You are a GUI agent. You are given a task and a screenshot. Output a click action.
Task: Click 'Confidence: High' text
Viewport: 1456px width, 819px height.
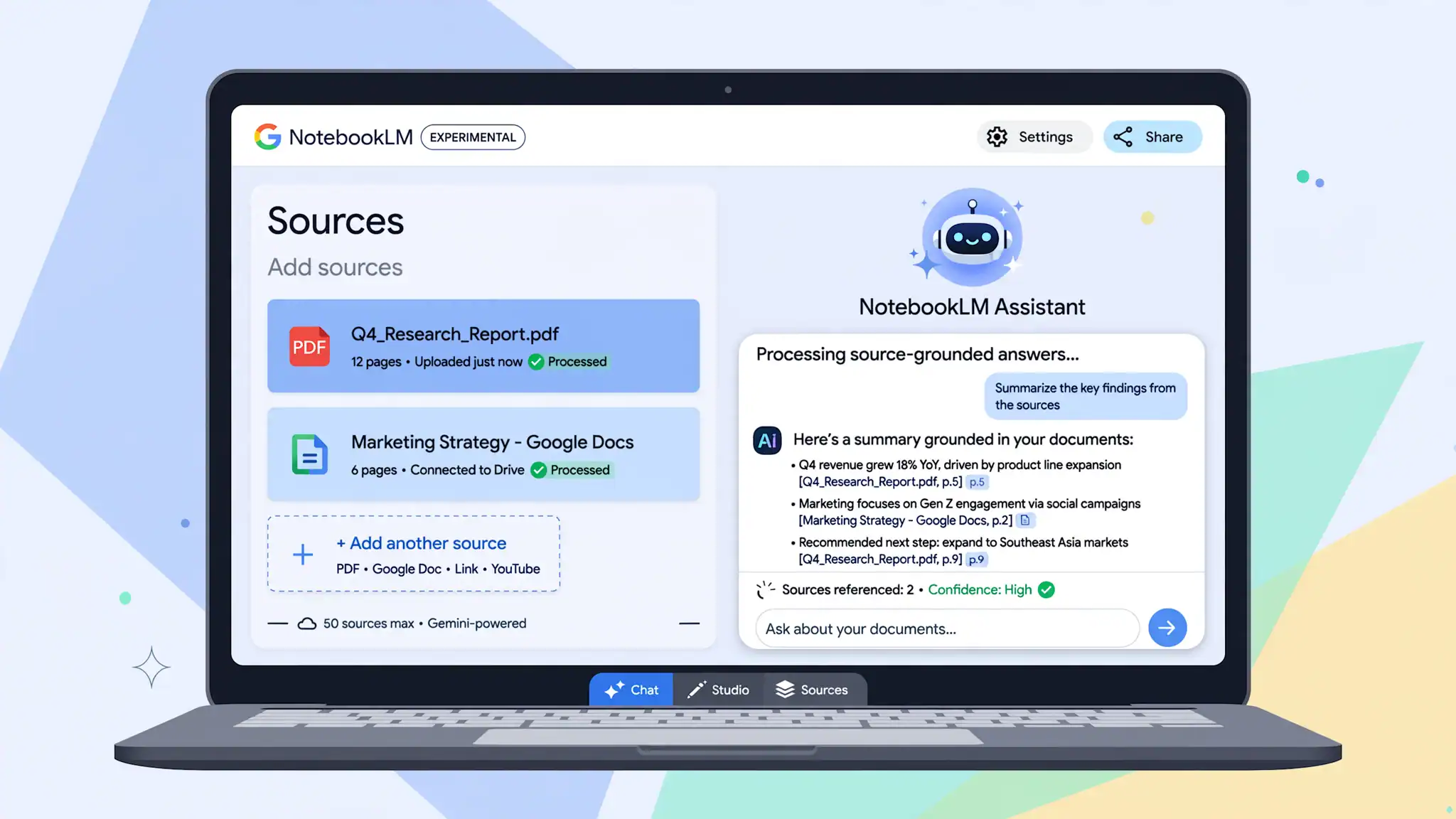coord(980,589)
